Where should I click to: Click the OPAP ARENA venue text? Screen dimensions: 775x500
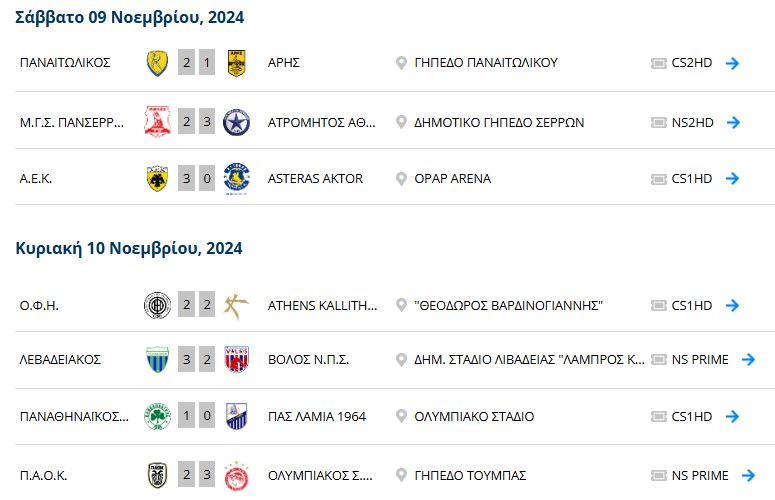[x=453, y=178]
